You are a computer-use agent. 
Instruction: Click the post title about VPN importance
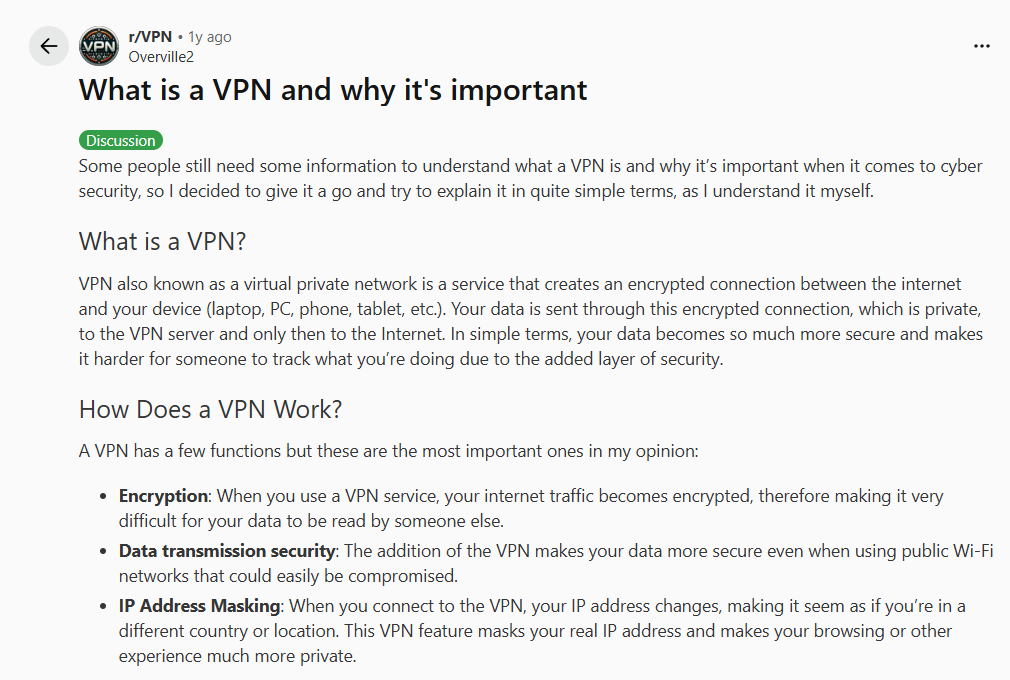tap(333, 90)
